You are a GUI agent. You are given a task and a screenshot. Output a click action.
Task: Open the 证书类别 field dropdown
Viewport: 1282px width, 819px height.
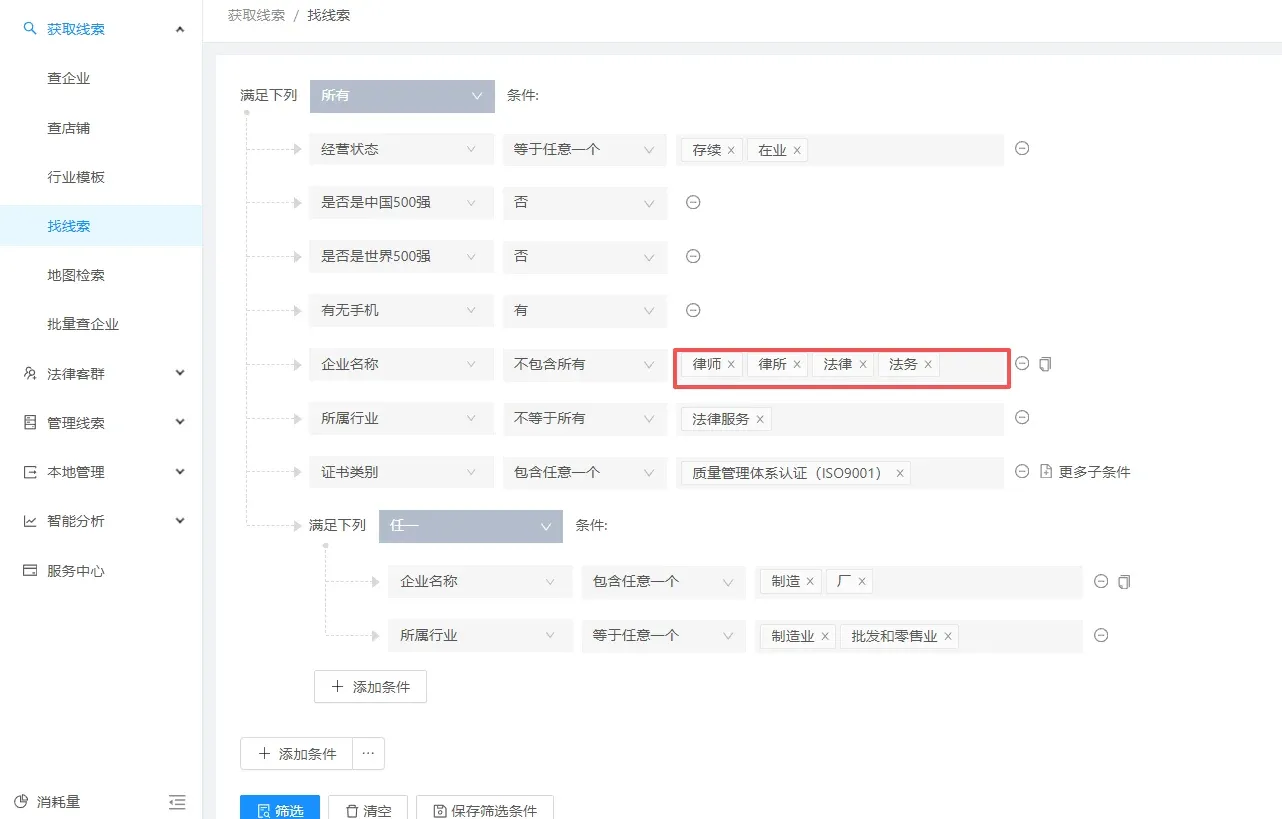[x=401, y=472]
